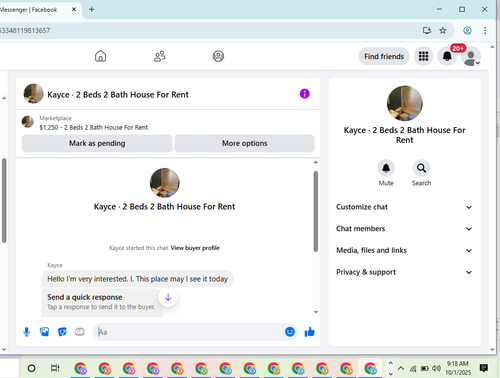The image size is (500, 378).
Task: Click the Find friends button
Action: point(384,56)
